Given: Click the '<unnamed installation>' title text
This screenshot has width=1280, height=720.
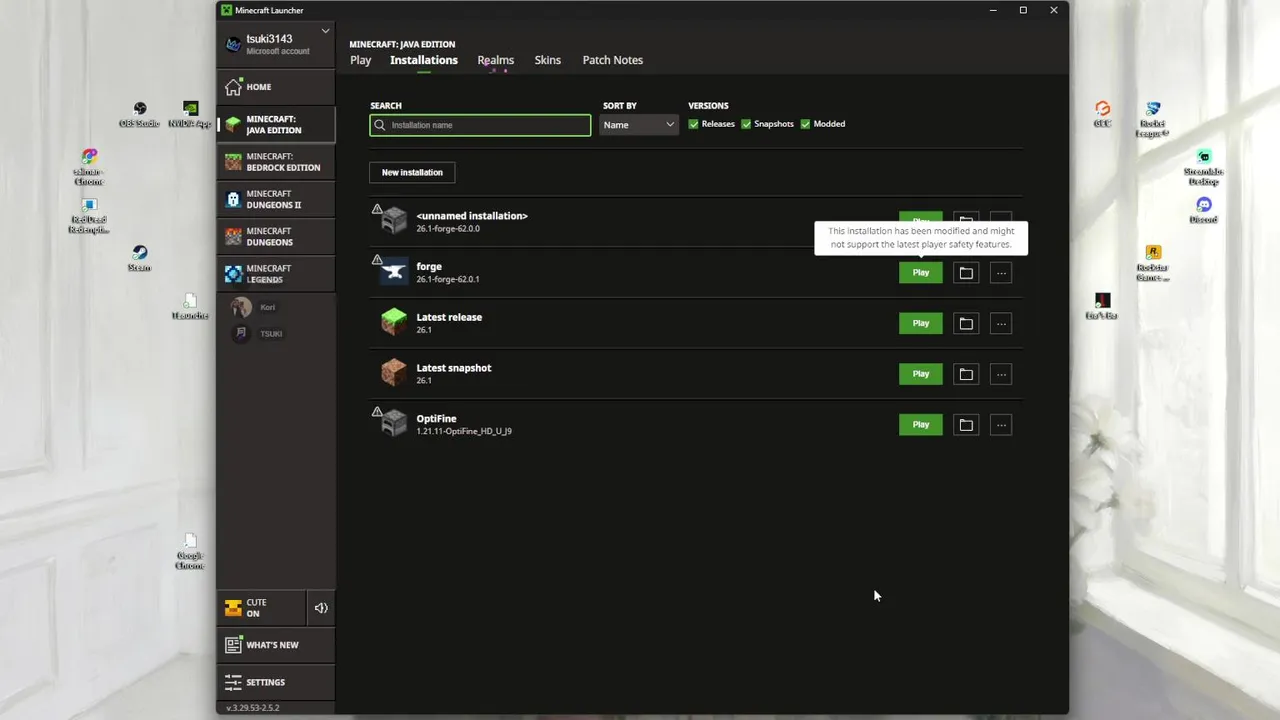Looking at the screenshot, I should pyautogui.click(x=472, y=216).
